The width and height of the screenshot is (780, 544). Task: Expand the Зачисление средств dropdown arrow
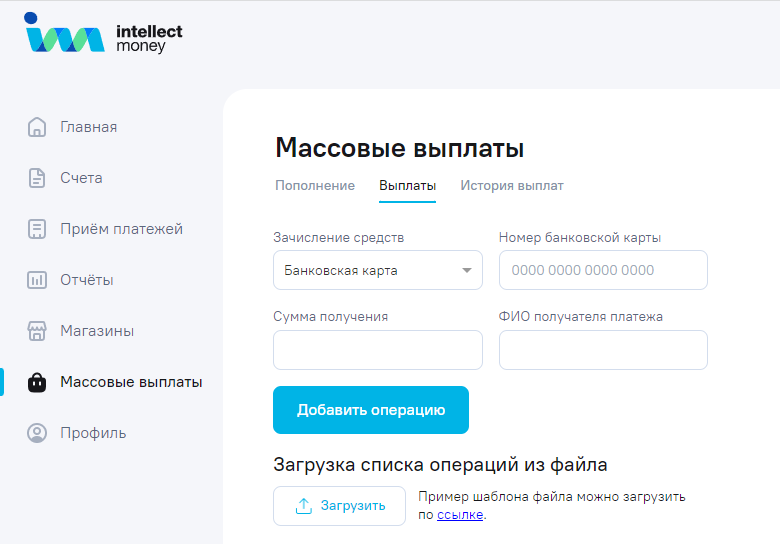466,270
